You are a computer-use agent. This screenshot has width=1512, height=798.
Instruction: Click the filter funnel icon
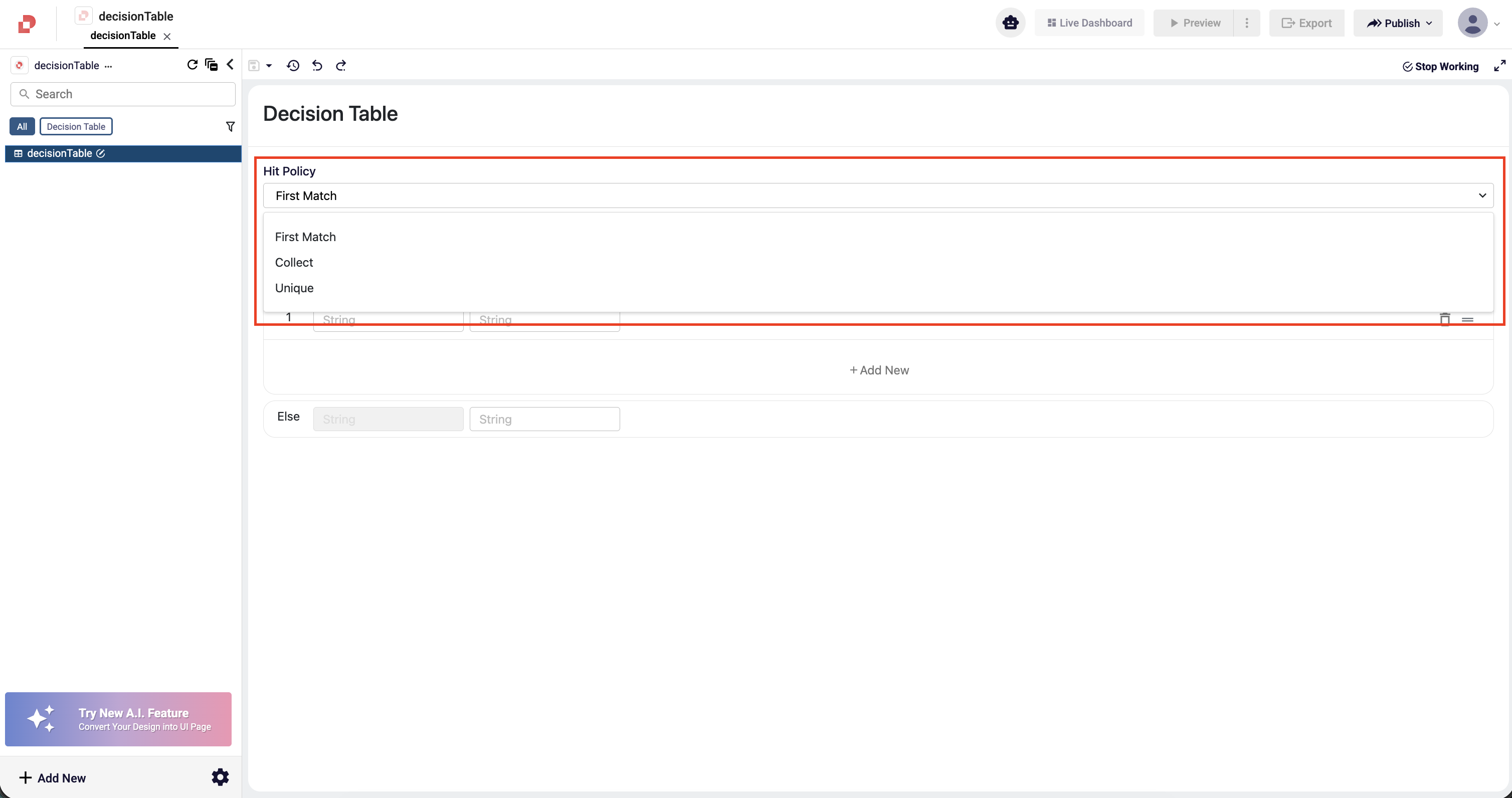[x=230, y=127]
